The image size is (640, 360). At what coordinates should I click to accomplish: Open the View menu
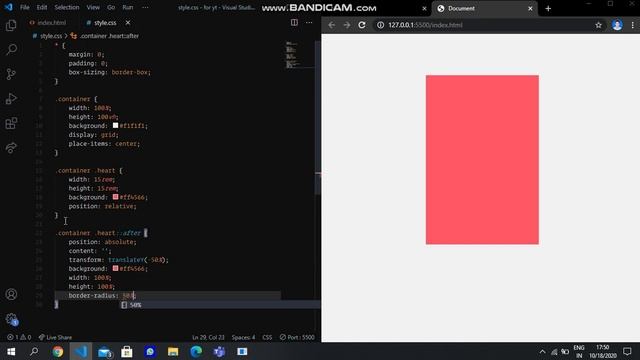pyautogui.click(x=93, y=7)
